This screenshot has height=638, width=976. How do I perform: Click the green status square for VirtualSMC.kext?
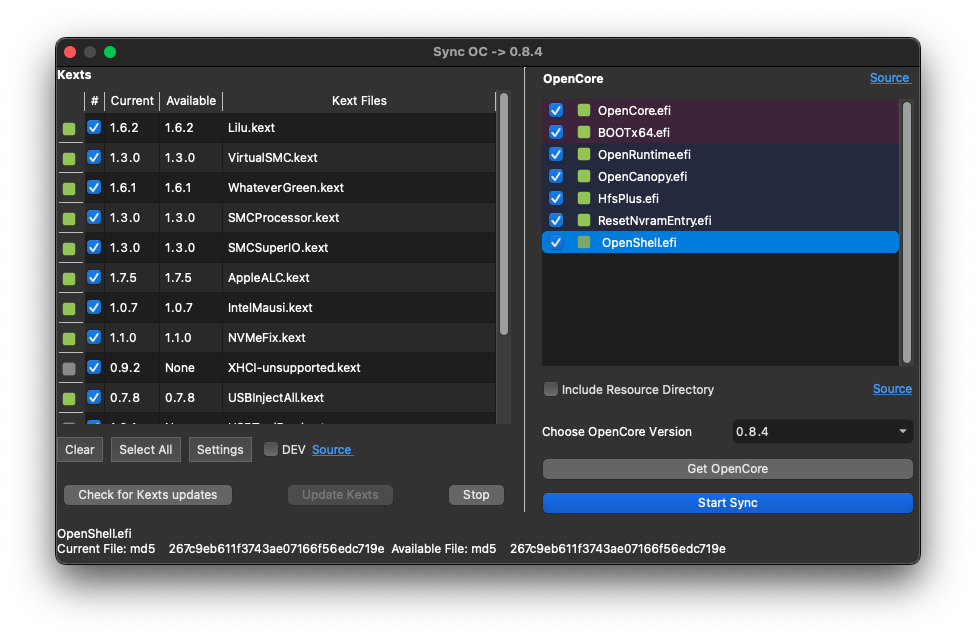[69, 159]
